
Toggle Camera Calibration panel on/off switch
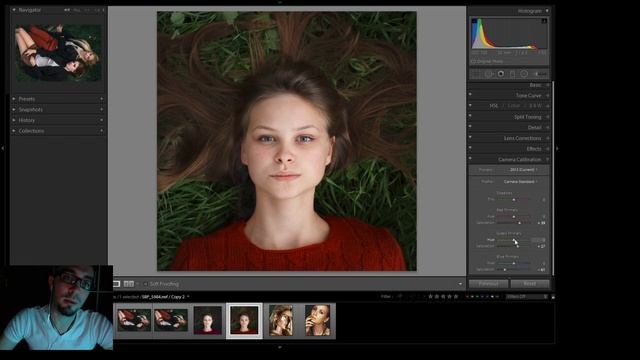pyautogui.click(x=470, y=159)
